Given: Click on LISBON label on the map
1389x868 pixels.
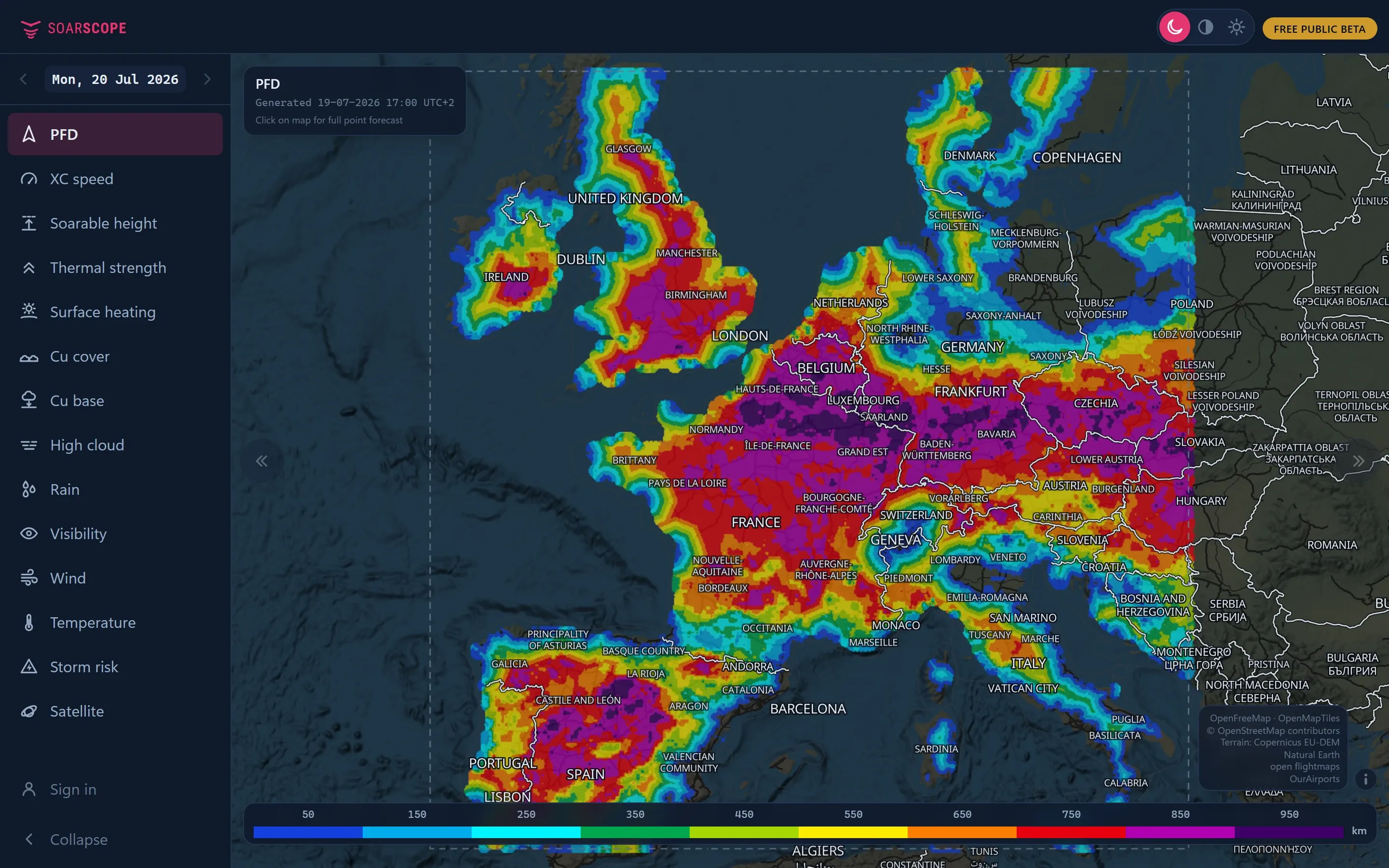Looking at the screenshot, I should [507, 797].
